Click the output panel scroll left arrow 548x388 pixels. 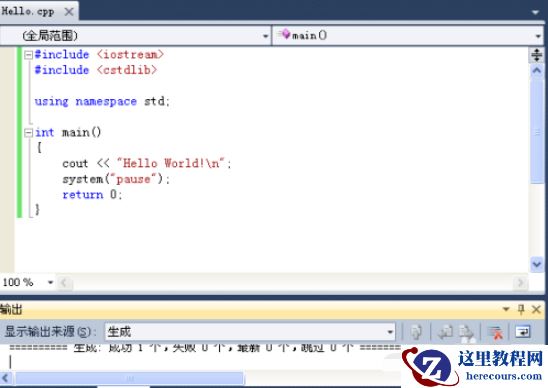(x=6, y=378)
